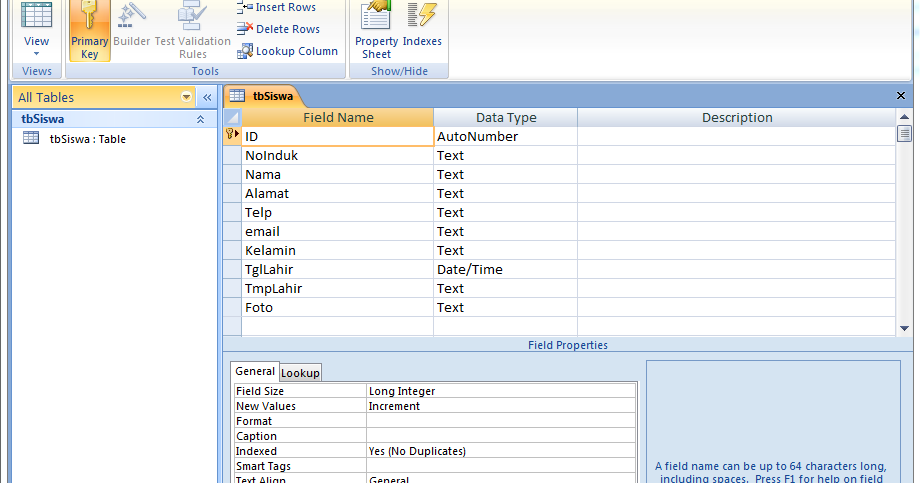Run Test Validation Rules
This screenshot has width=920, height=483.
pyautogui.click(x=192, y=31)
